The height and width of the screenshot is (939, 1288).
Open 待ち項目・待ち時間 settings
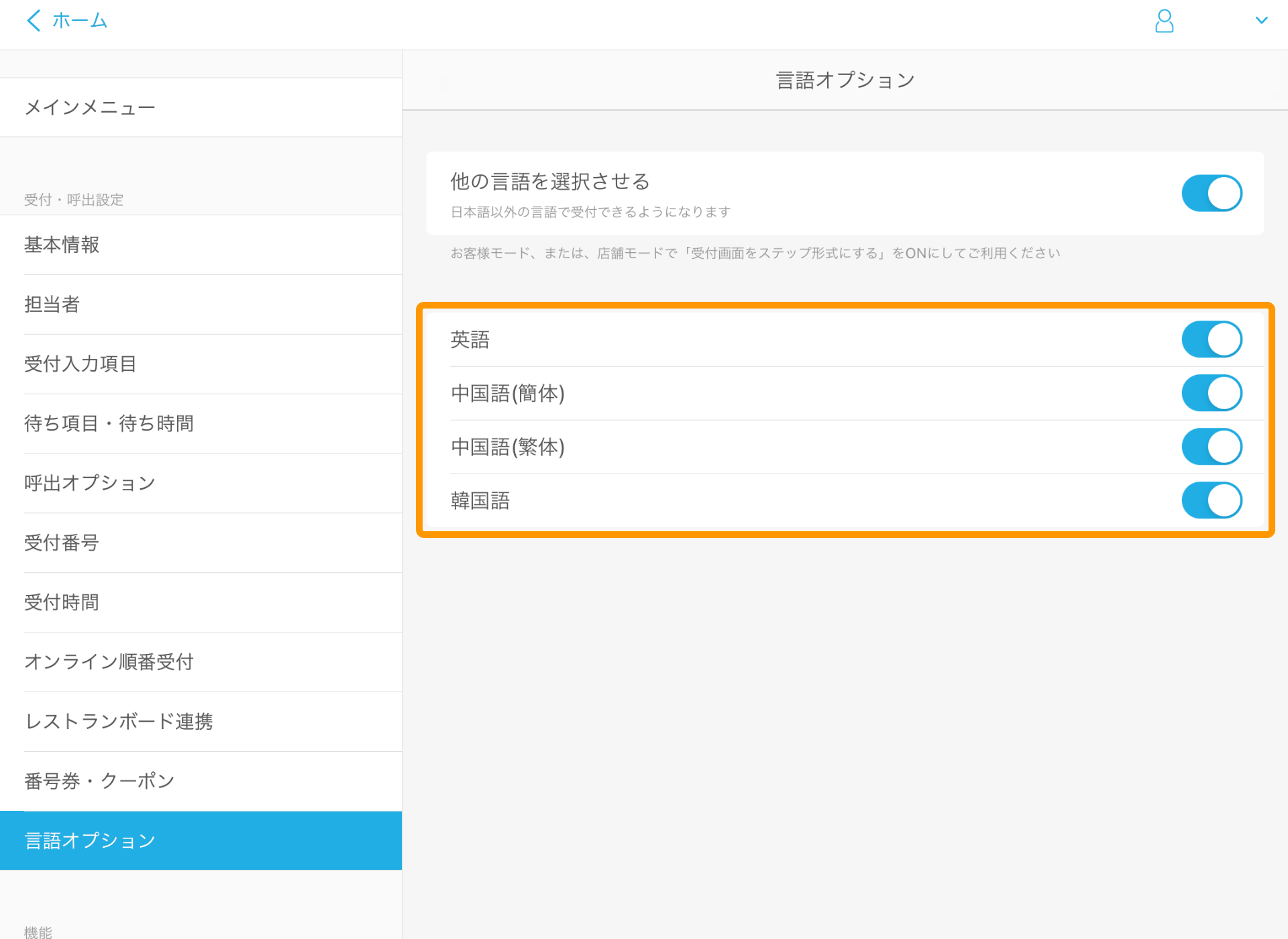pyautogui.click(x=201, y=424)
